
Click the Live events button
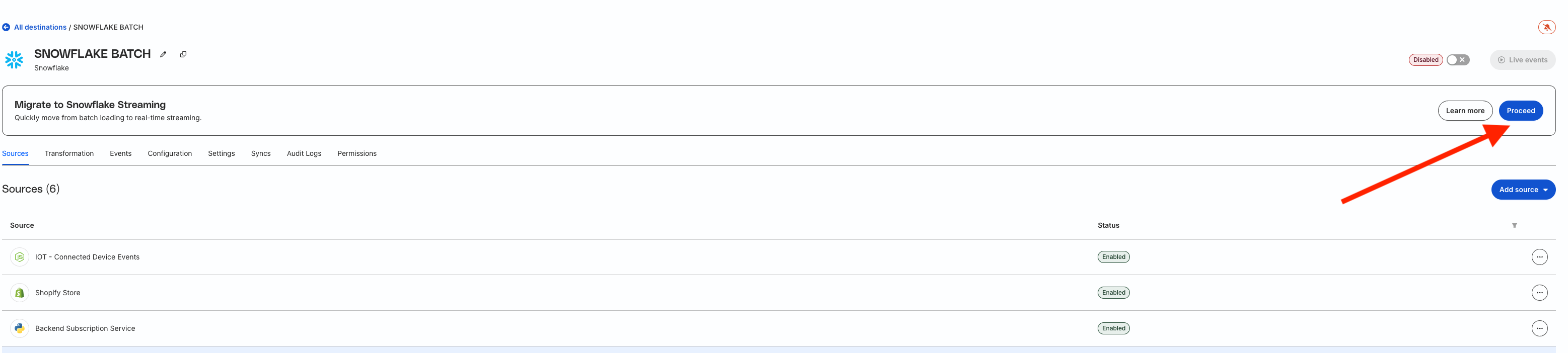point(1522,60)
